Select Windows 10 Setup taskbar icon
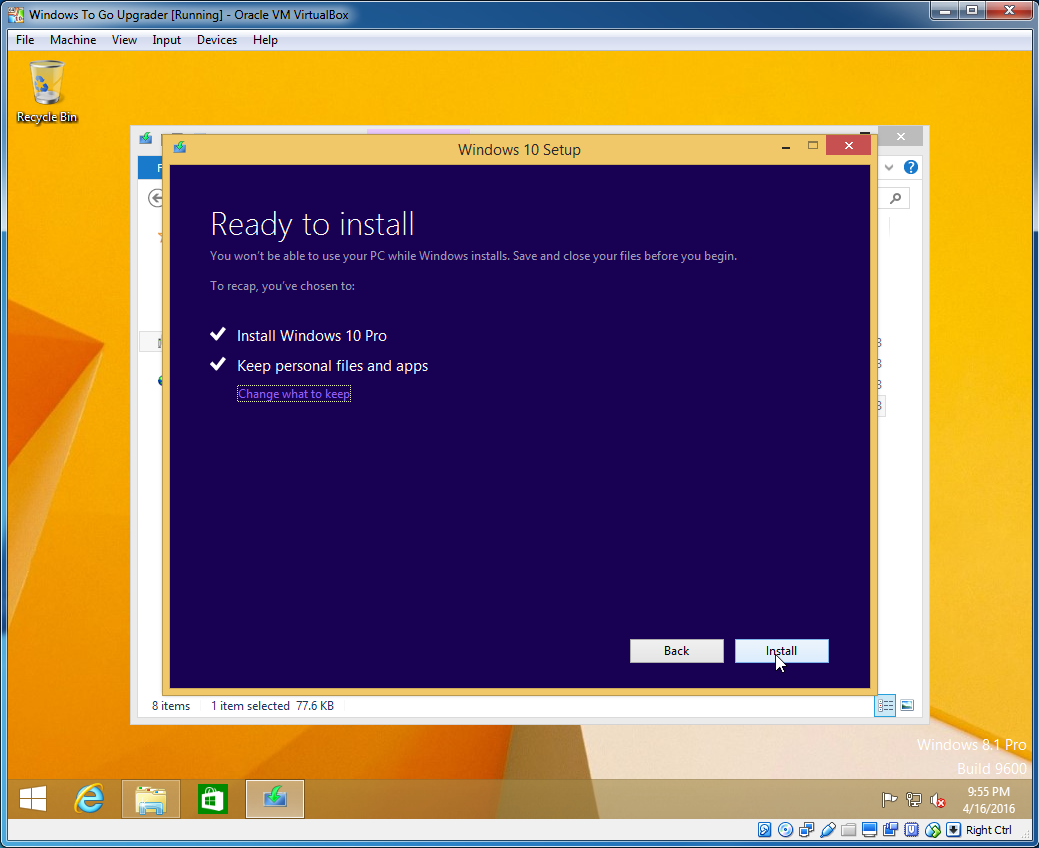This screenshot has width=1039, height=848. click(x=274, y=798)
